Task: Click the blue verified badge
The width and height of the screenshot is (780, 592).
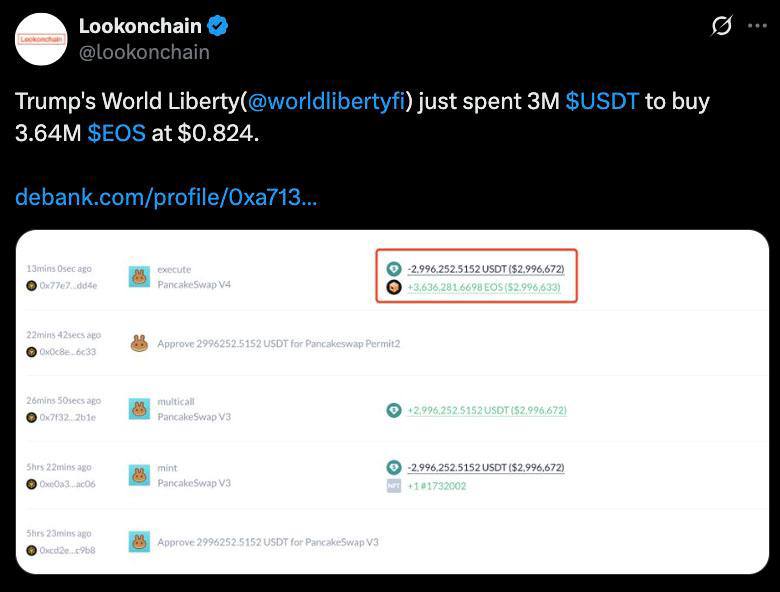Action: point(217,26)
